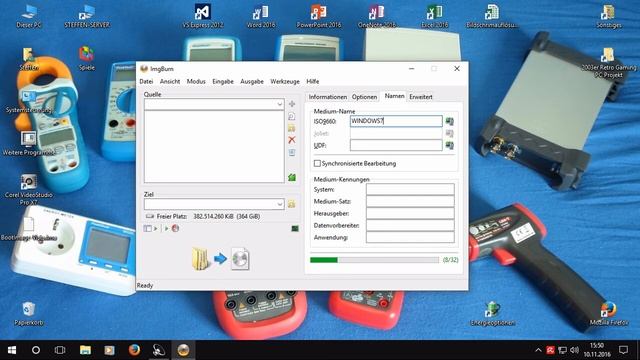640x360 pixels.
Task: Open Task View in the taskbar
Action: point(60,350)
